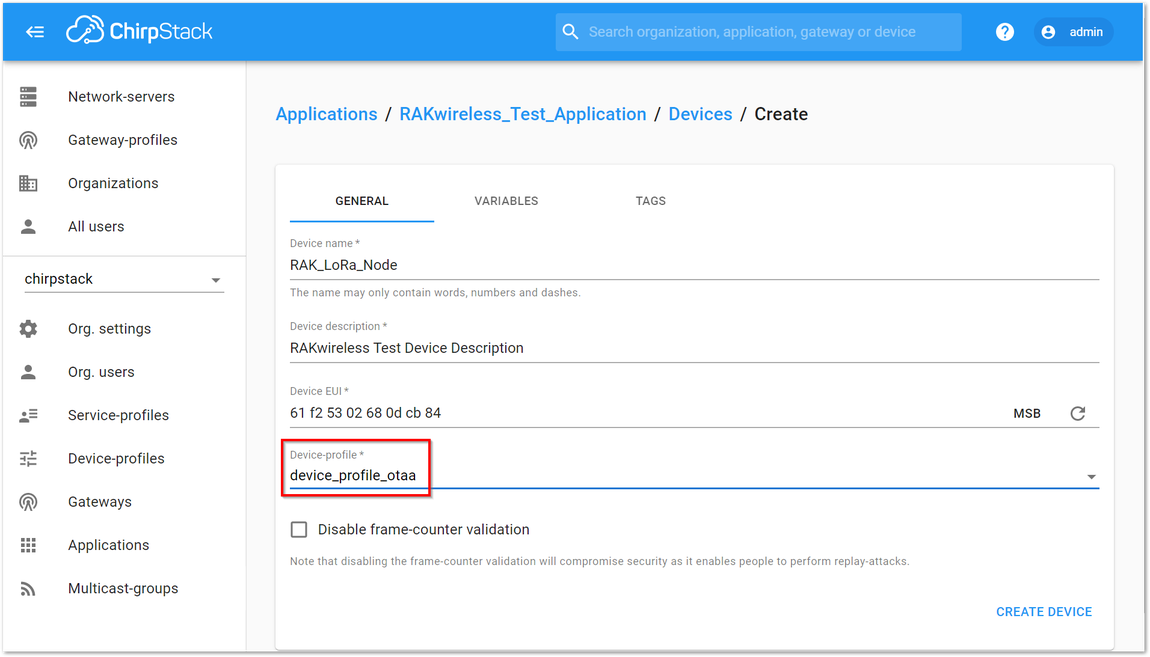
Task: Regenerate the Device EUI with refresh icon
Action: click(x=1077, y=414)
